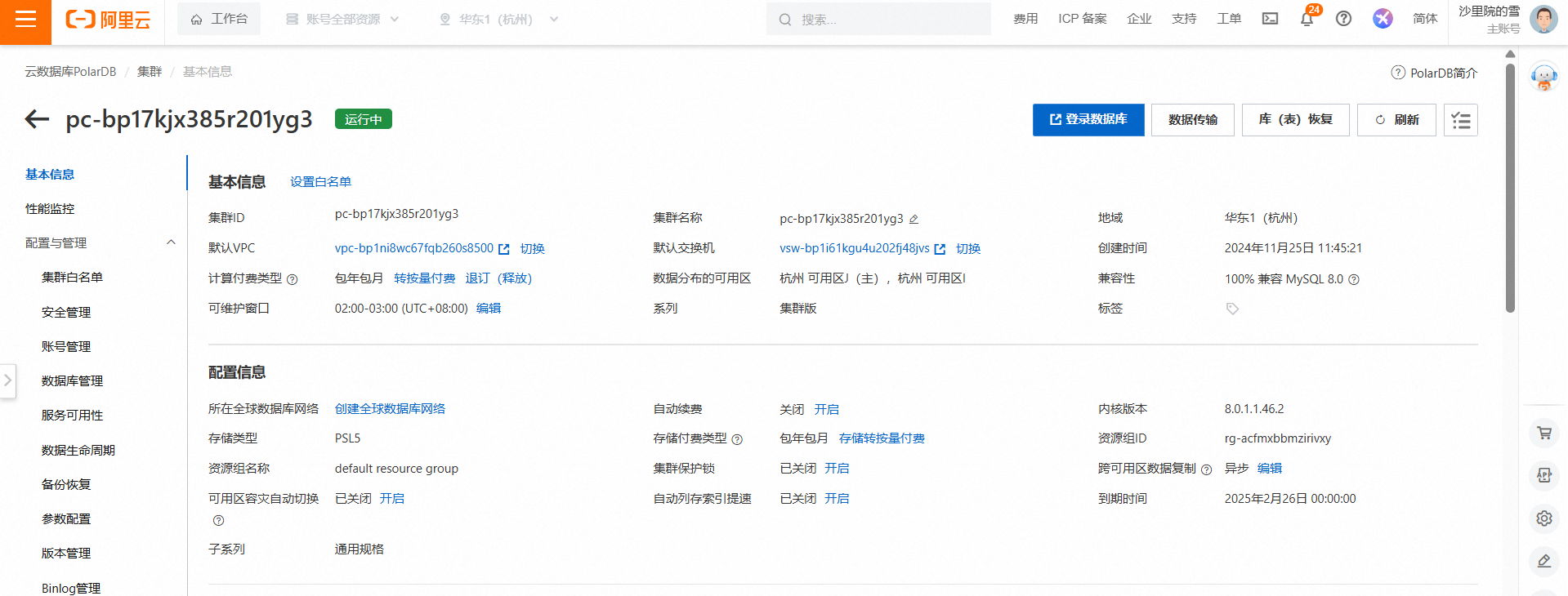Edit cluster name with pencil icon
Image resolution: width=1568 pixels, height=596 pixels.
click(914, 219)
